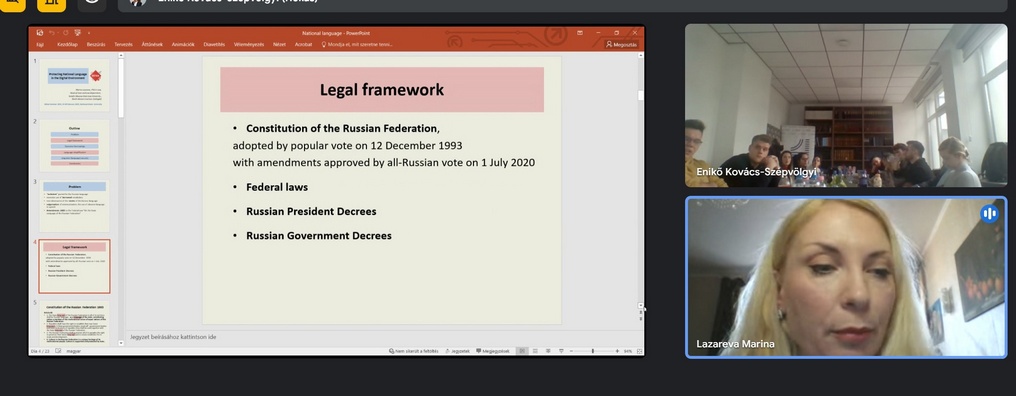Viewport: 1016px width, 396px height.
Task: Expand the quick access toolbar customize arrow
Action: 89,33
